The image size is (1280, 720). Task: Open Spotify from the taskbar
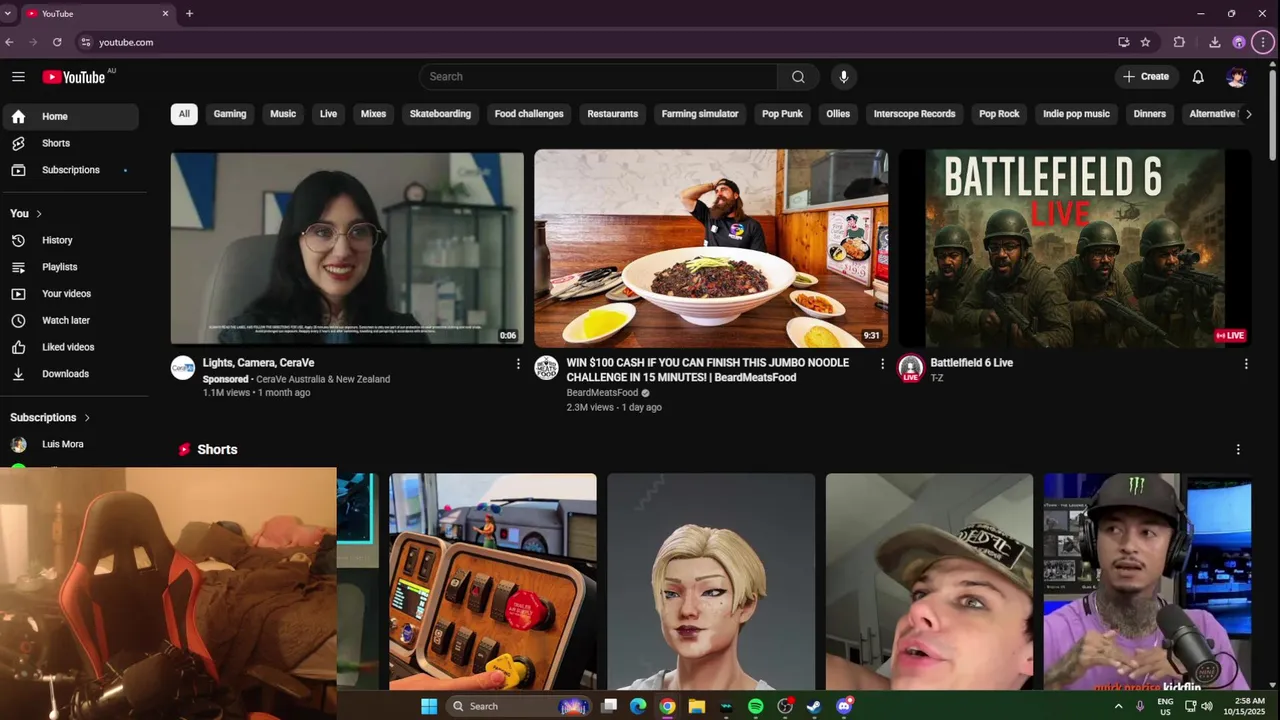tap(756, 706)
